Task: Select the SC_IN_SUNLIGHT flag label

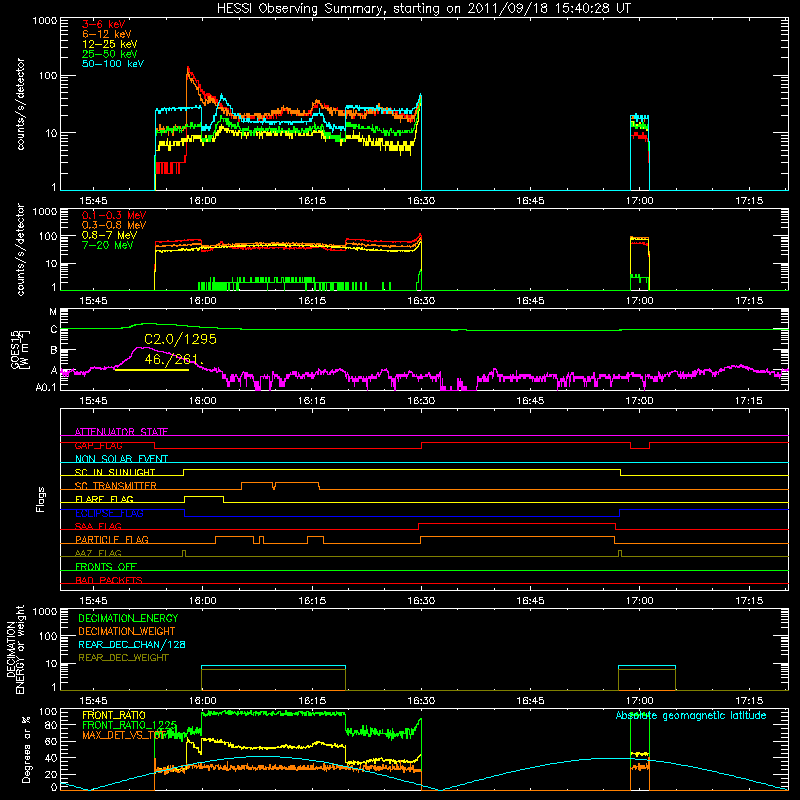Action: (115, 472)
